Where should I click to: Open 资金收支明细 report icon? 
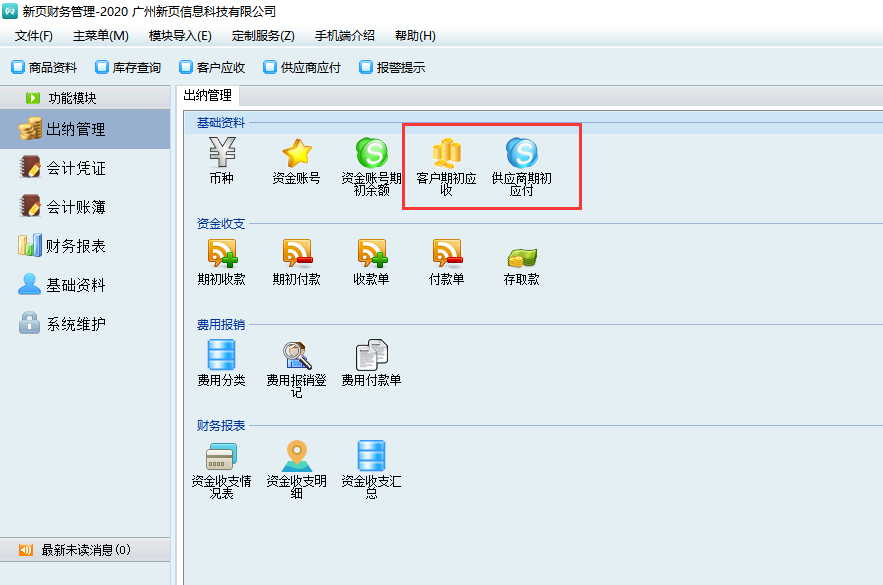296,456
